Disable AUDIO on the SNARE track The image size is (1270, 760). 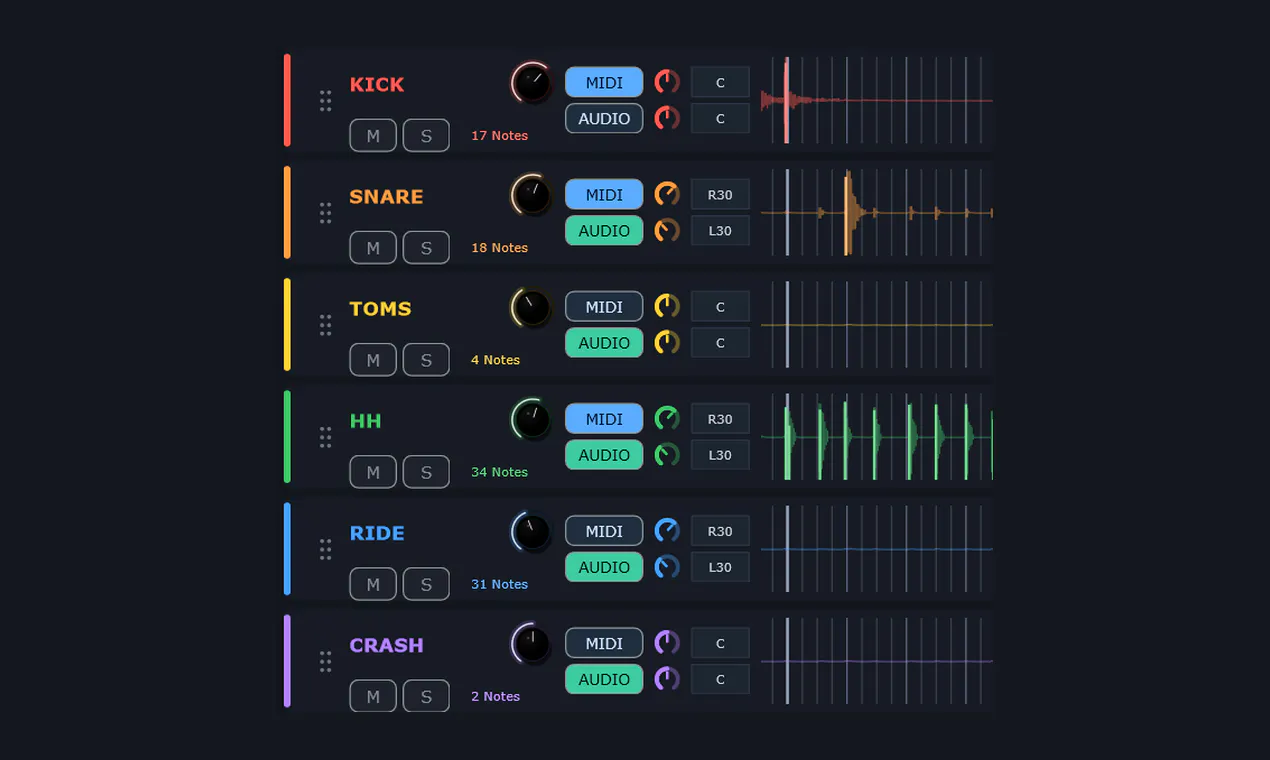[604, 231]
